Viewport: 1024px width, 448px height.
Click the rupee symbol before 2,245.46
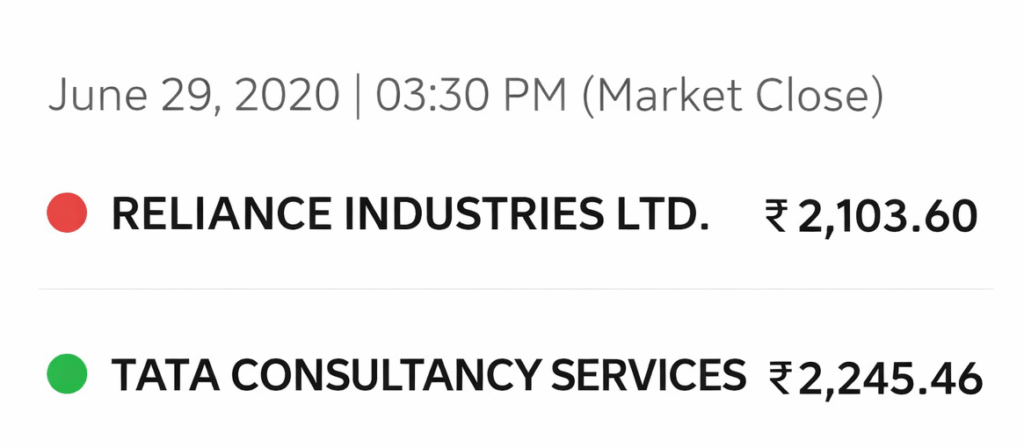point(781,378)
